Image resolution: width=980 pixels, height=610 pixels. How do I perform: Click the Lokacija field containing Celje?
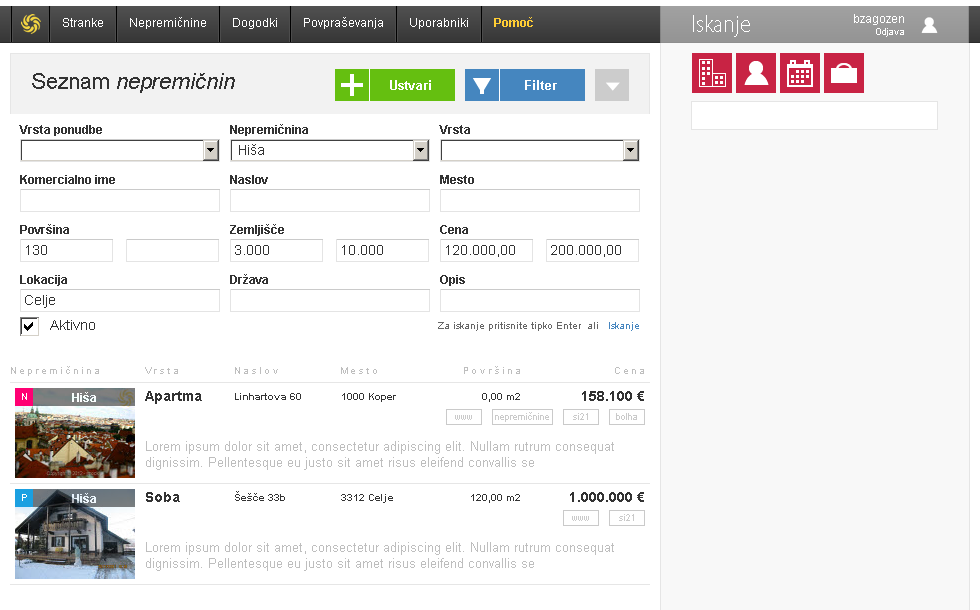pos(119,300)
